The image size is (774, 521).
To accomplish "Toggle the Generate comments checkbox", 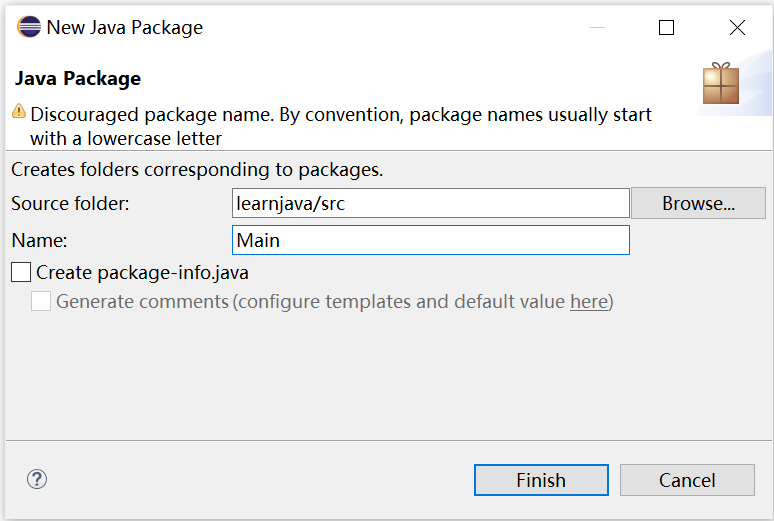I will coord(41,301).
